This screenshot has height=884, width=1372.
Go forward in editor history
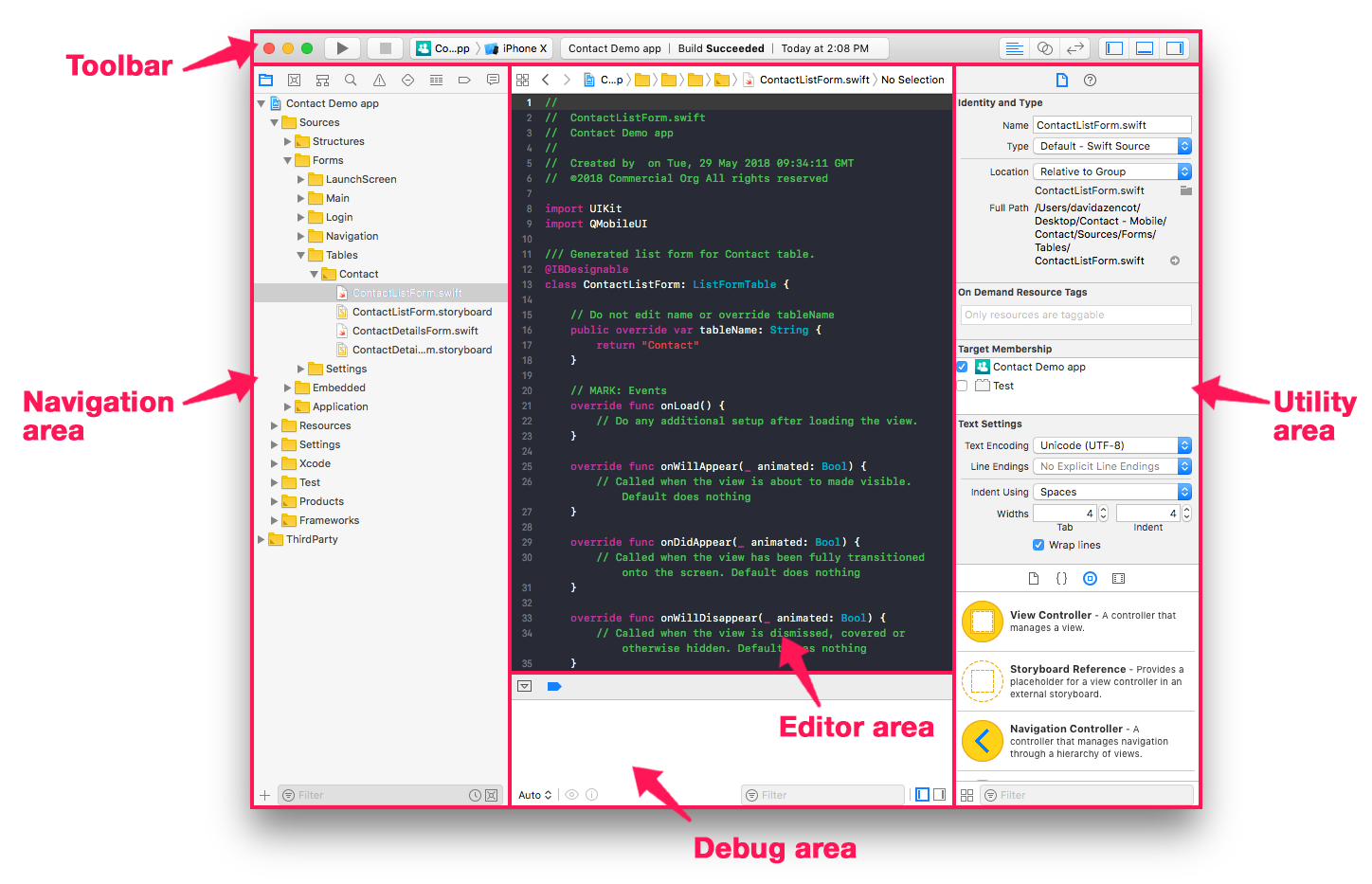pos(567,81)
